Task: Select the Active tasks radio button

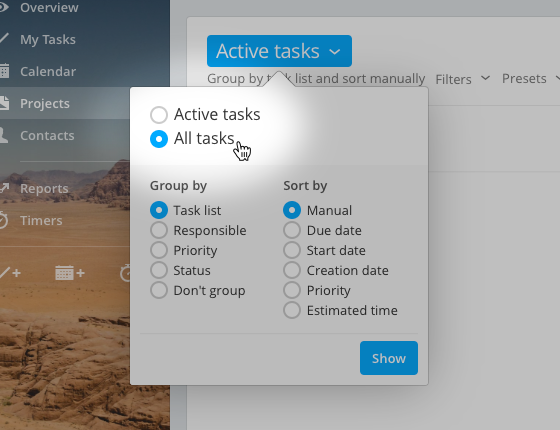Action: (x=159, y=115)
